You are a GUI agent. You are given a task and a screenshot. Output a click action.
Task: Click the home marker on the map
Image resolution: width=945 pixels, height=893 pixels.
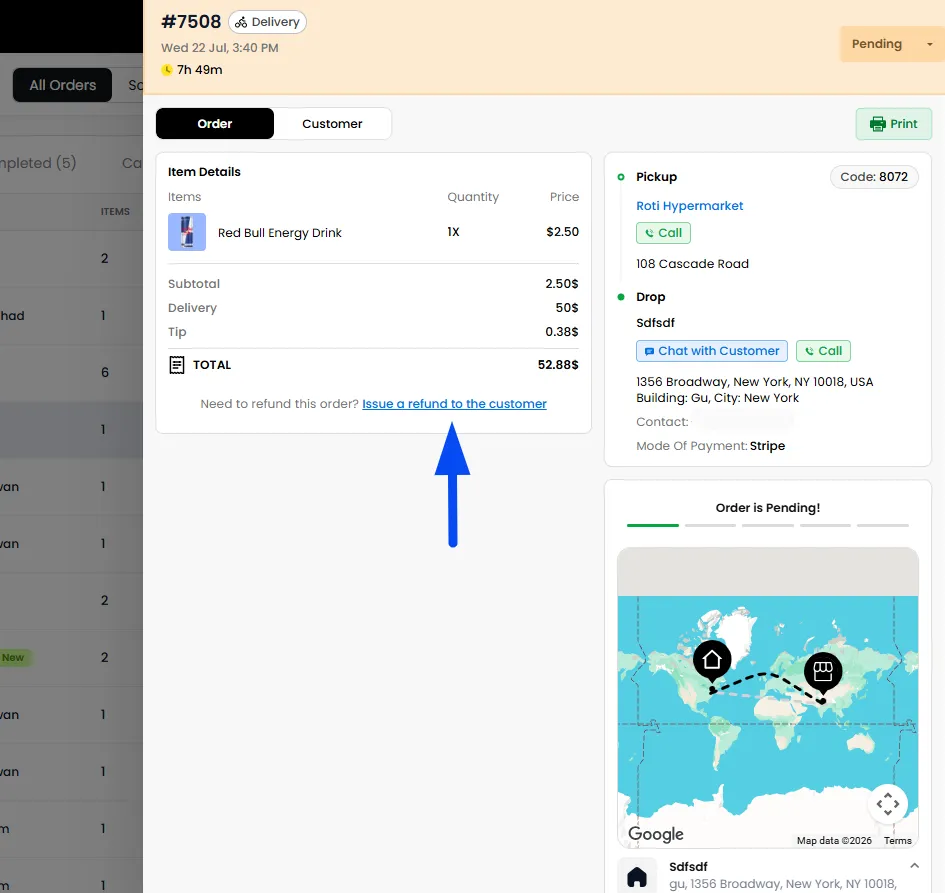(712, 660)
